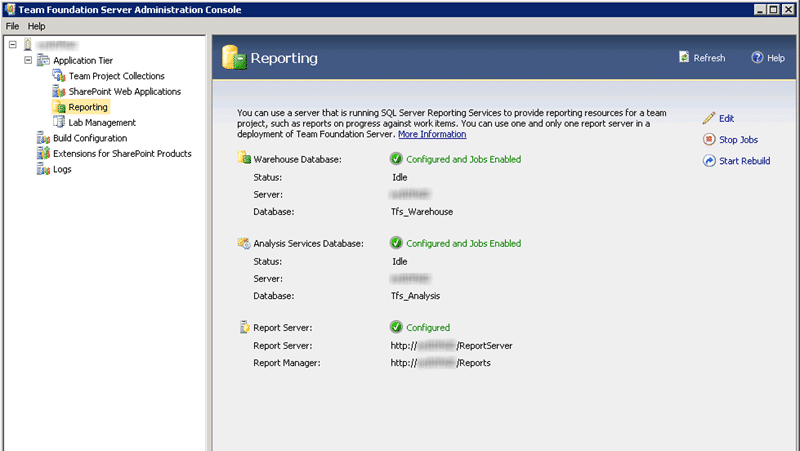This screenshot has height=451, width=800.
Task: Open the Help menu
Action: coord(36,26)
